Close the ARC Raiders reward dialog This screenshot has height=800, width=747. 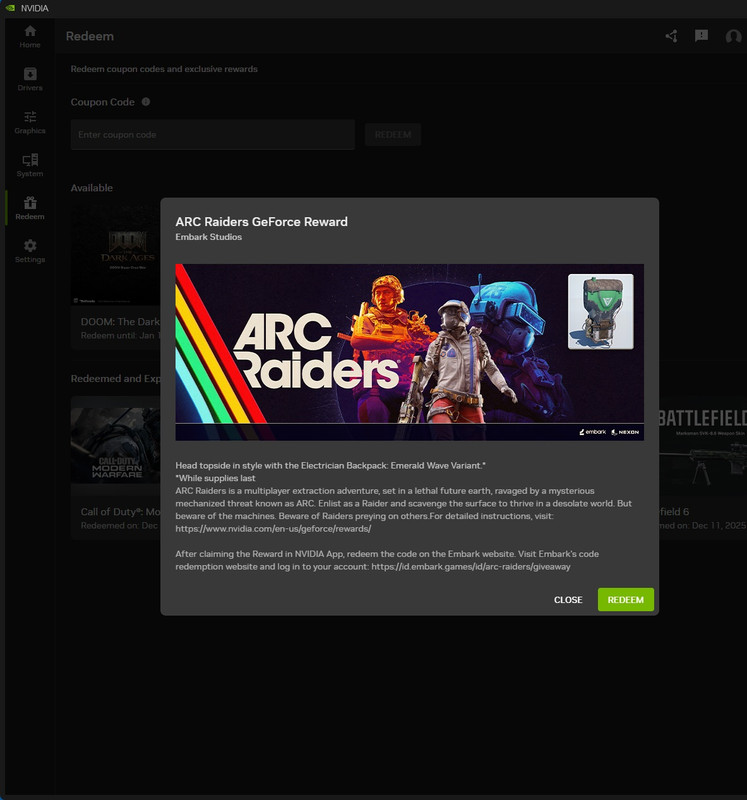pos(568,599)
